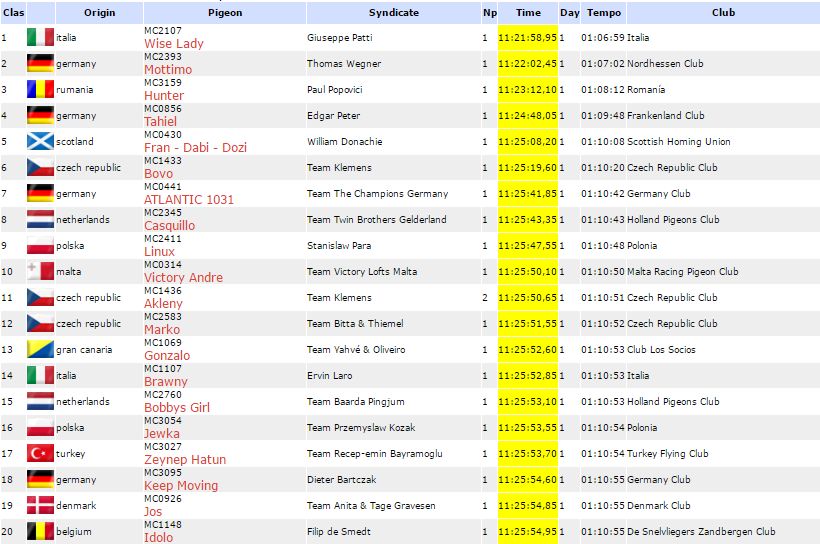The width and height of the screenshot is (820, 544).
Task: Select syndicate Team The Champions Germany
Action: click(x=378, y=194)
